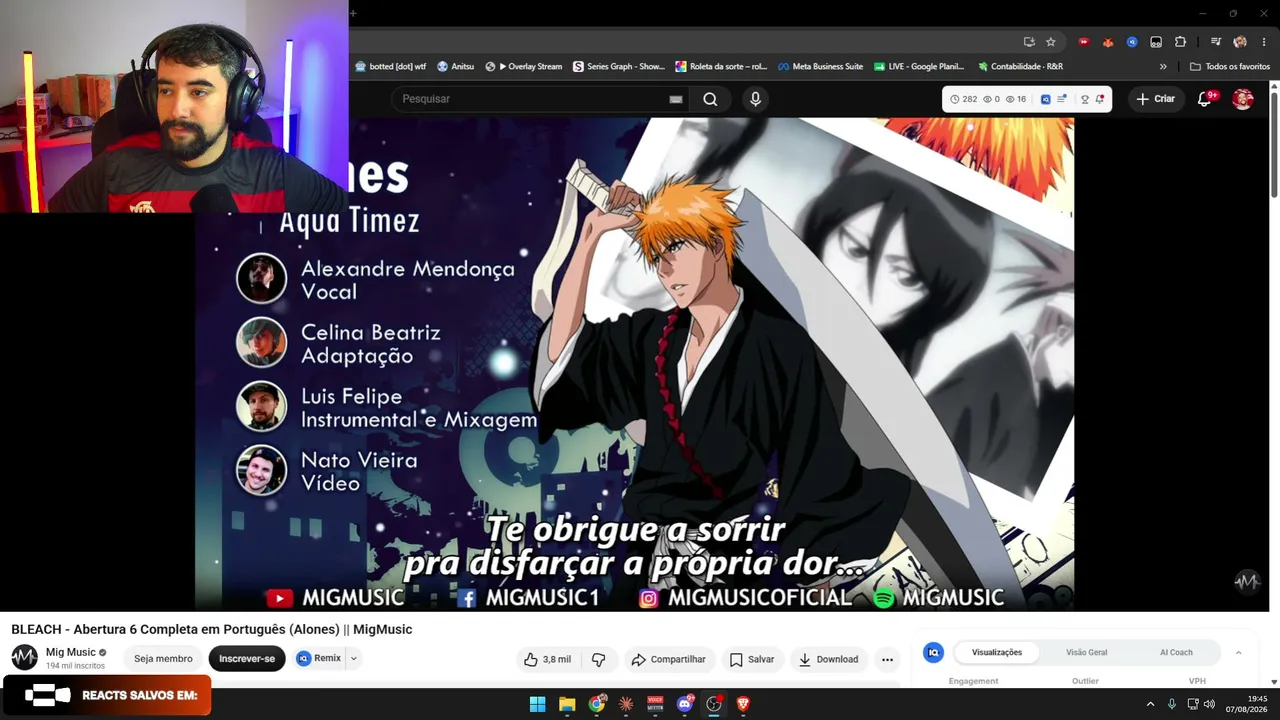Screen dimensions: 1280x720
Task: Click the Inscrever-se subscribe button
Action: click(247, 659)
